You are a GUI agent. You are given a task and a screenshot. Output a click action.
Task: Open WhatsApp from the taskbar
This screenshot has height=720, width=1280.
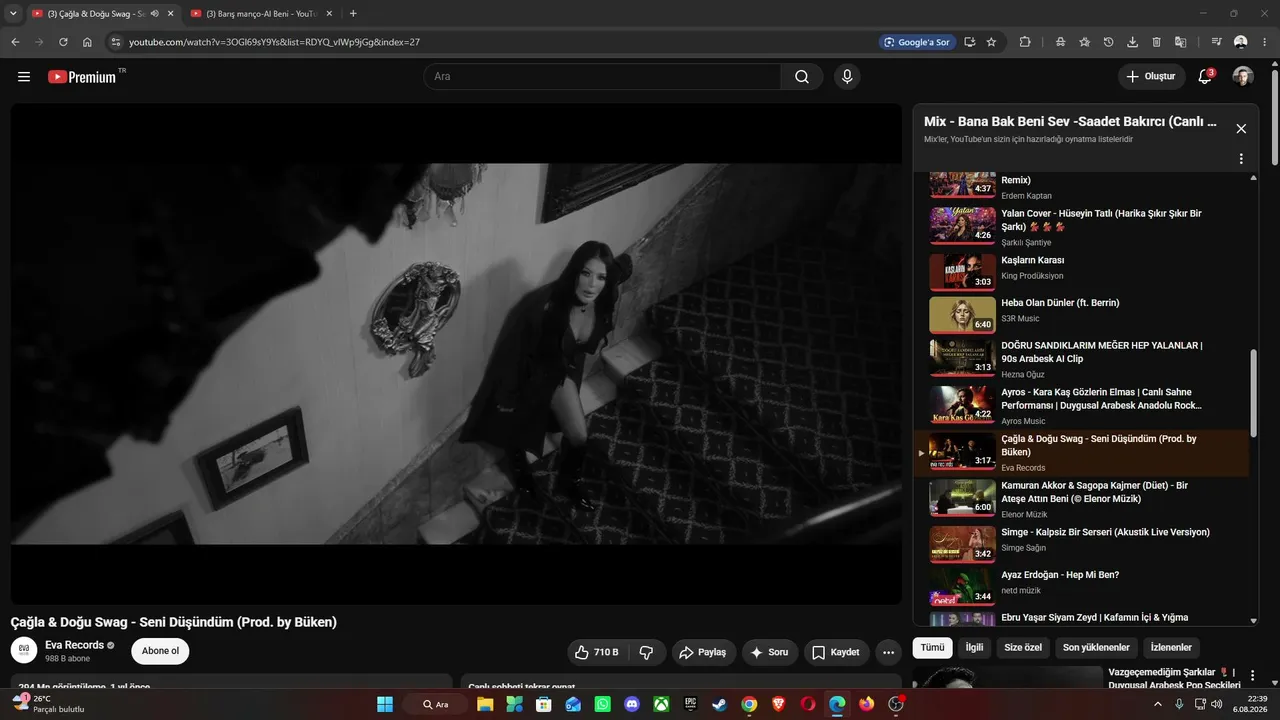tap(602, 704)
